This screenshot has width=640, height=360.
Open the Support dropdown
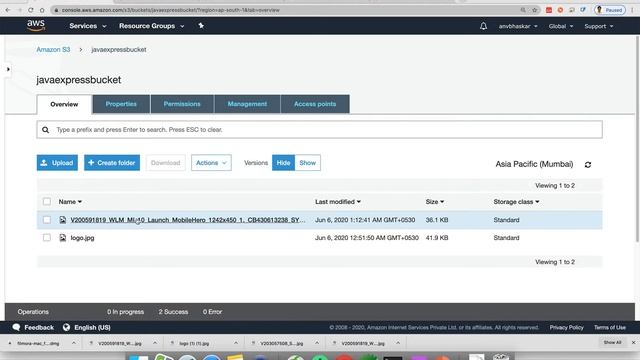click(598, 26)
